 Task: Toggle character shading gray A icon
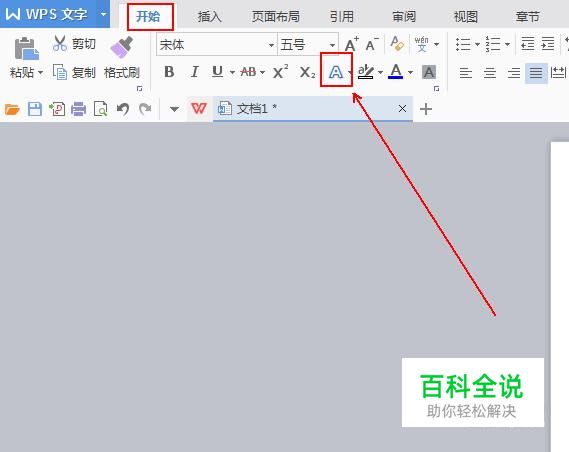point(429,72)
